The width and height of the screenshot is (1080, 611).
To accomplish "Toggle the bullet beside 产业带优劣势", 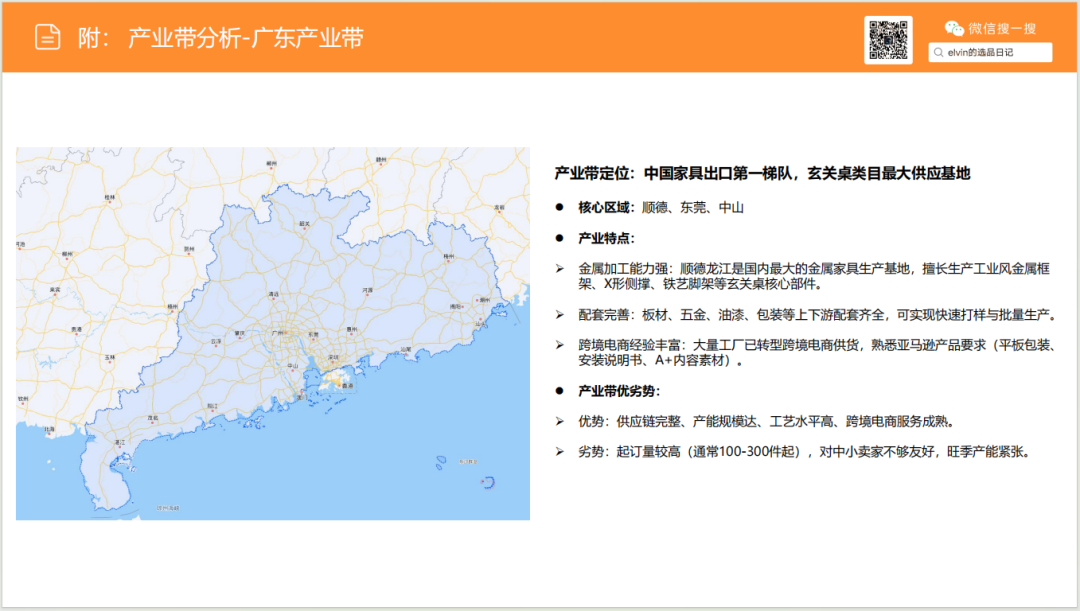I will pyautogui.click(x=560, y=391).
